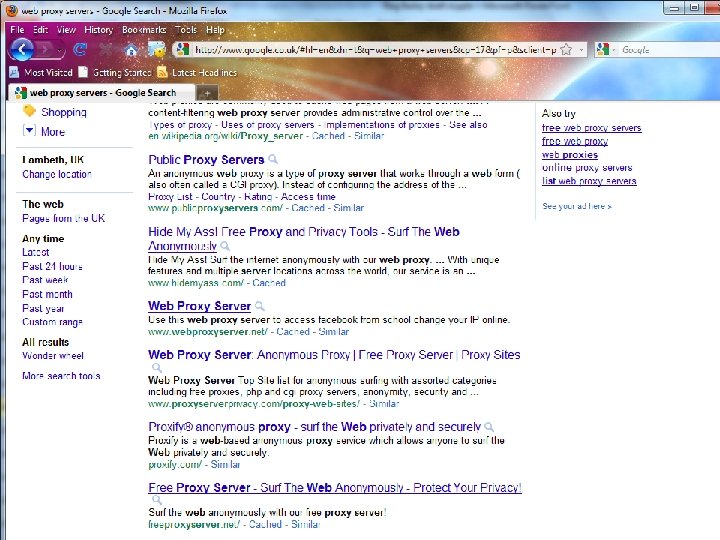This screenshot has width=720, height=540.
Task: Open the File menu
Action: point(17,30)
